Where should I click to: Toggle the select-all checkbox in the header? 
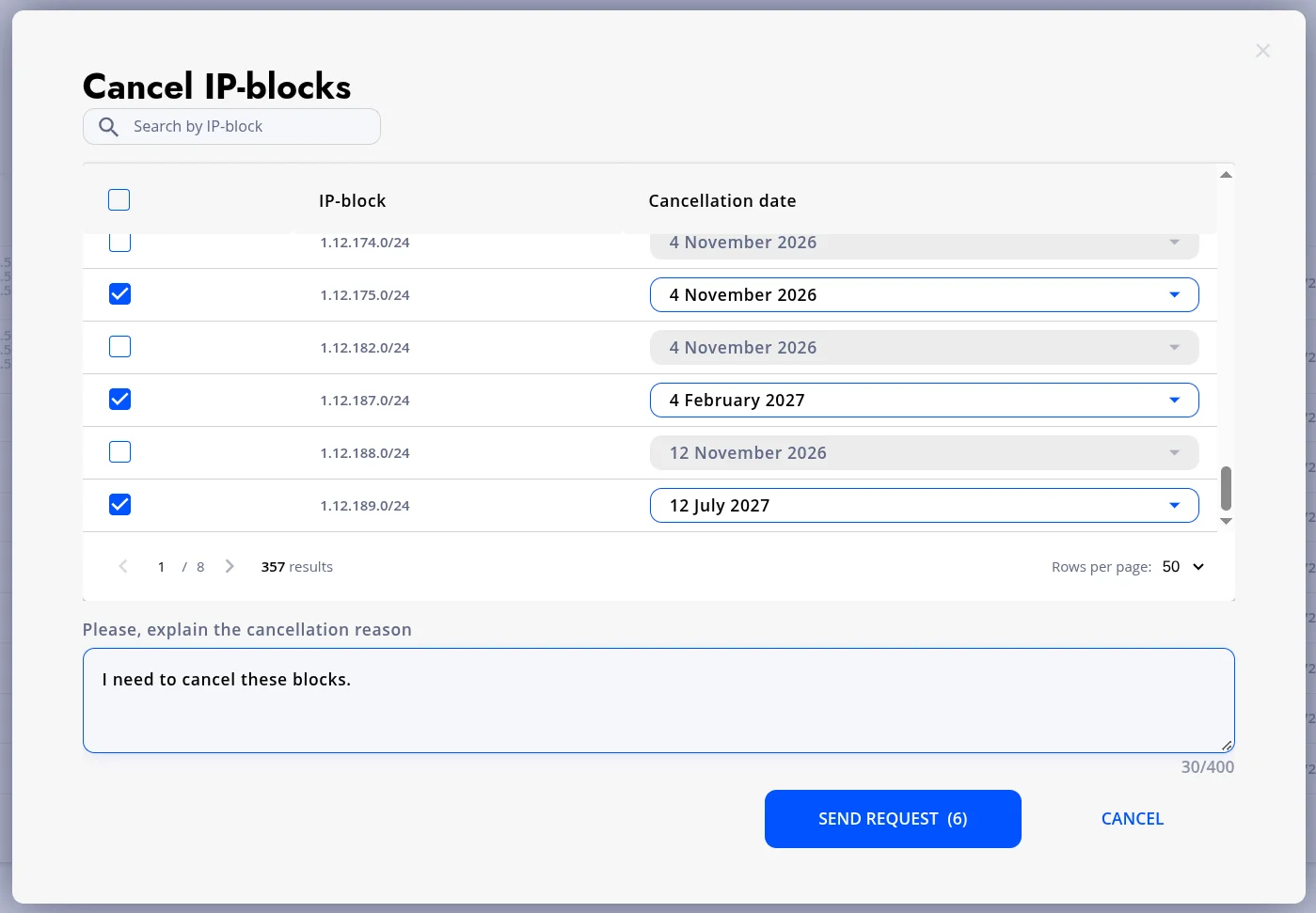pos(119,200)
